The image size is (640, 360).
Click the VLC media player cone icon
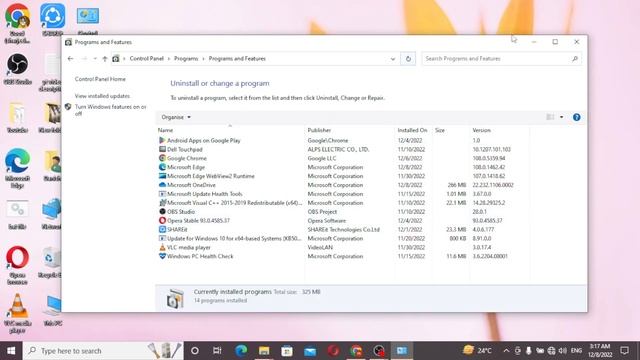tap(162, 247)
